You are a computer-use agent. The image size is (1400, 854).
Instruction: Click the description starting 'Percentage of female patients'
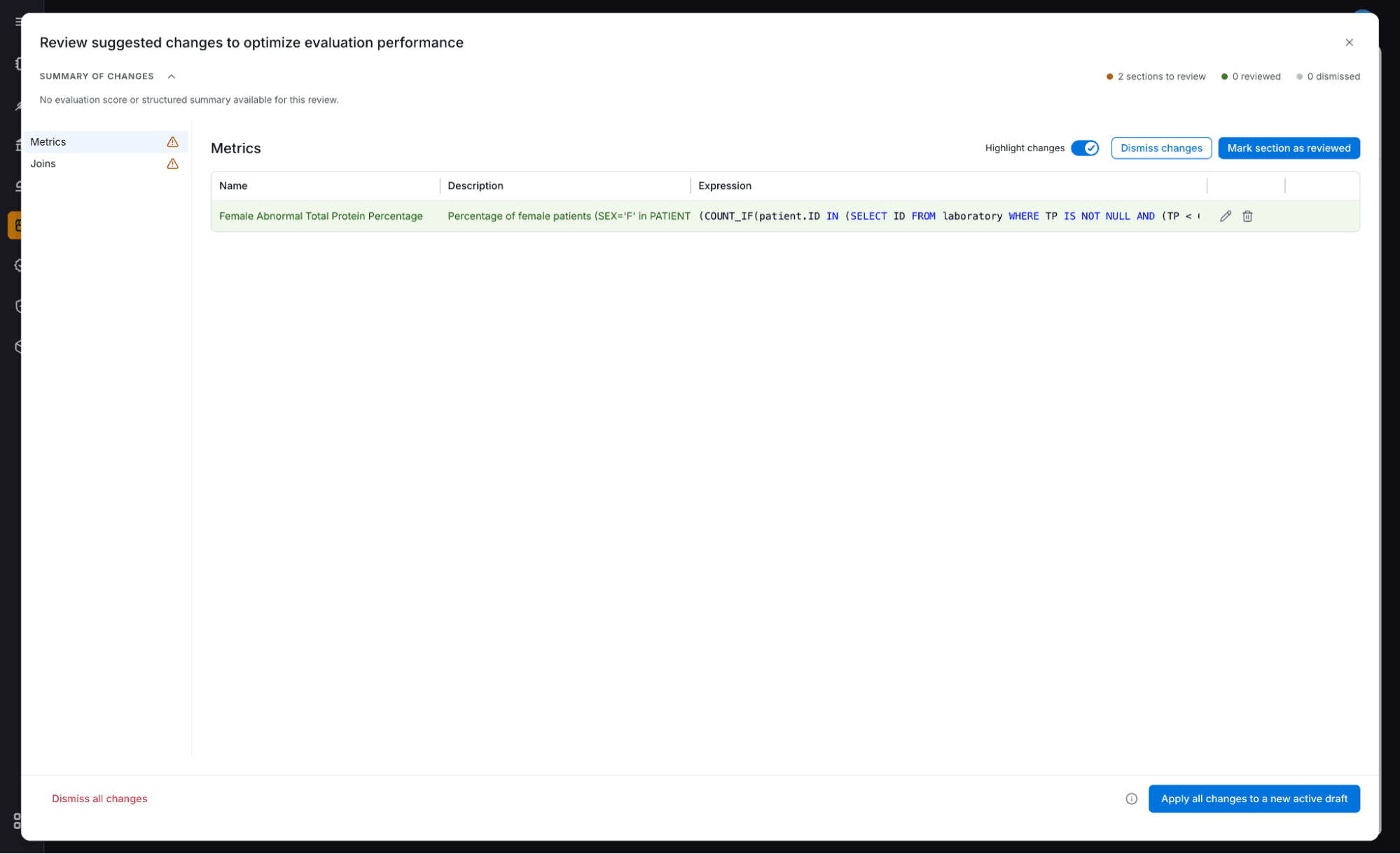[569, 216]
